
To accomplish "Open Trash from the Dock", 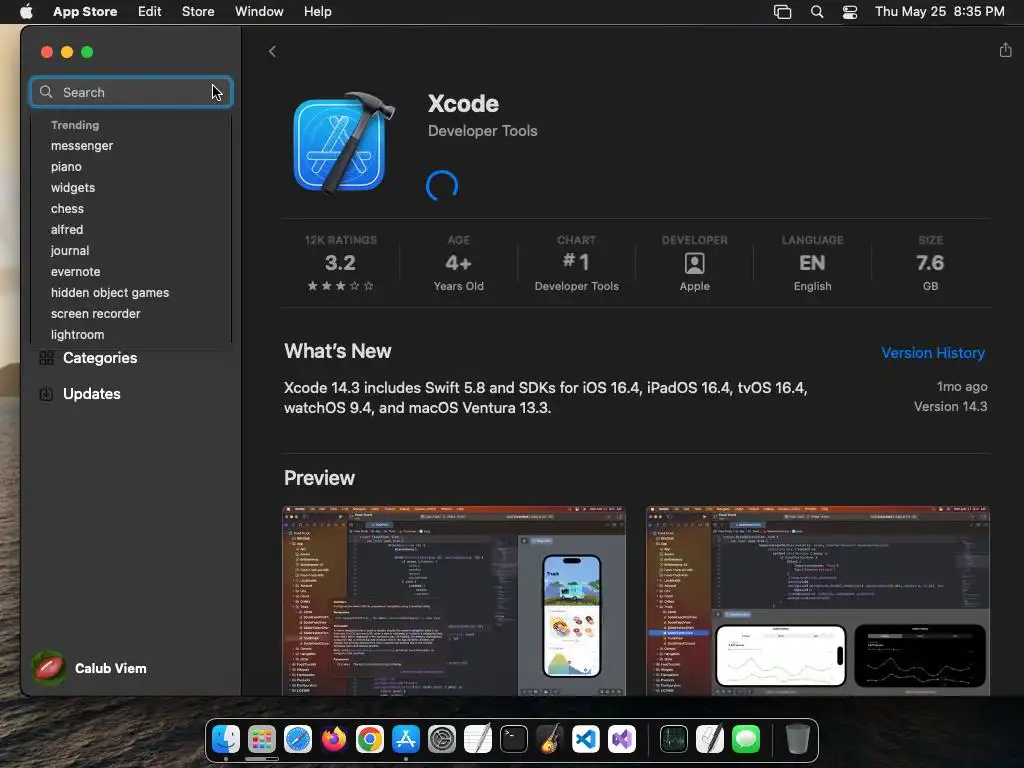I will pyautogui.click(x=797, y=739).
